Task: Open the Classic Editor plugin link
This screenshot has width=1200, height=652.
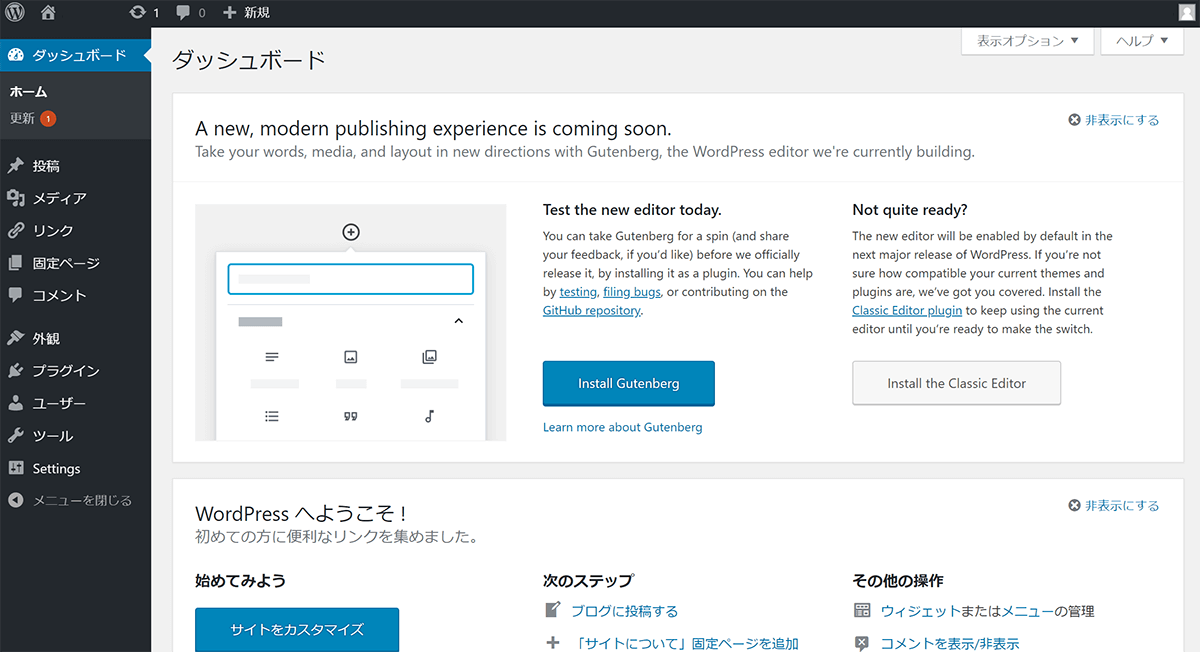Action: (x=907, y=311)
